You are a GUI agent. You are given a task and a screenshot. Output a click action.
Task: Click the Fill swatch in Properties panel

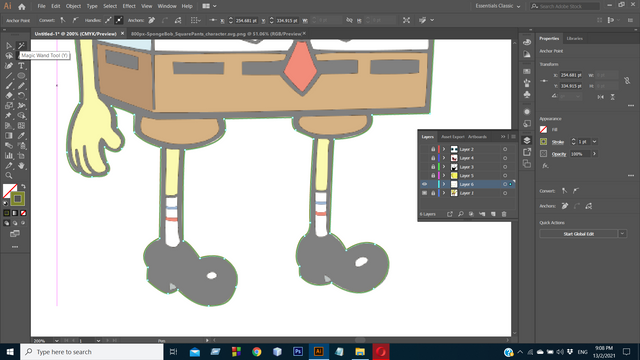coord(543,129)
